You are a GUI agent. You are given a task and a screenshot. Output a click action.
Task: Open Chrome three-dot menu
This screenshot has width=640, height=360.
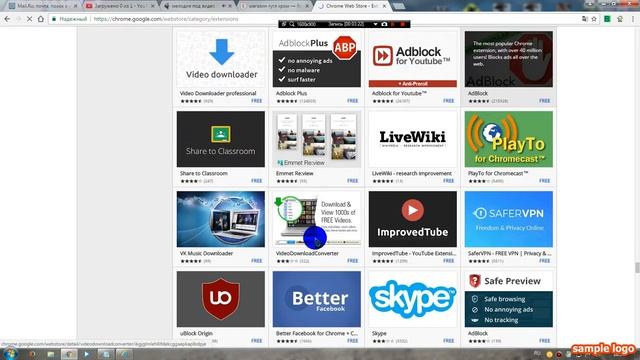633,19
